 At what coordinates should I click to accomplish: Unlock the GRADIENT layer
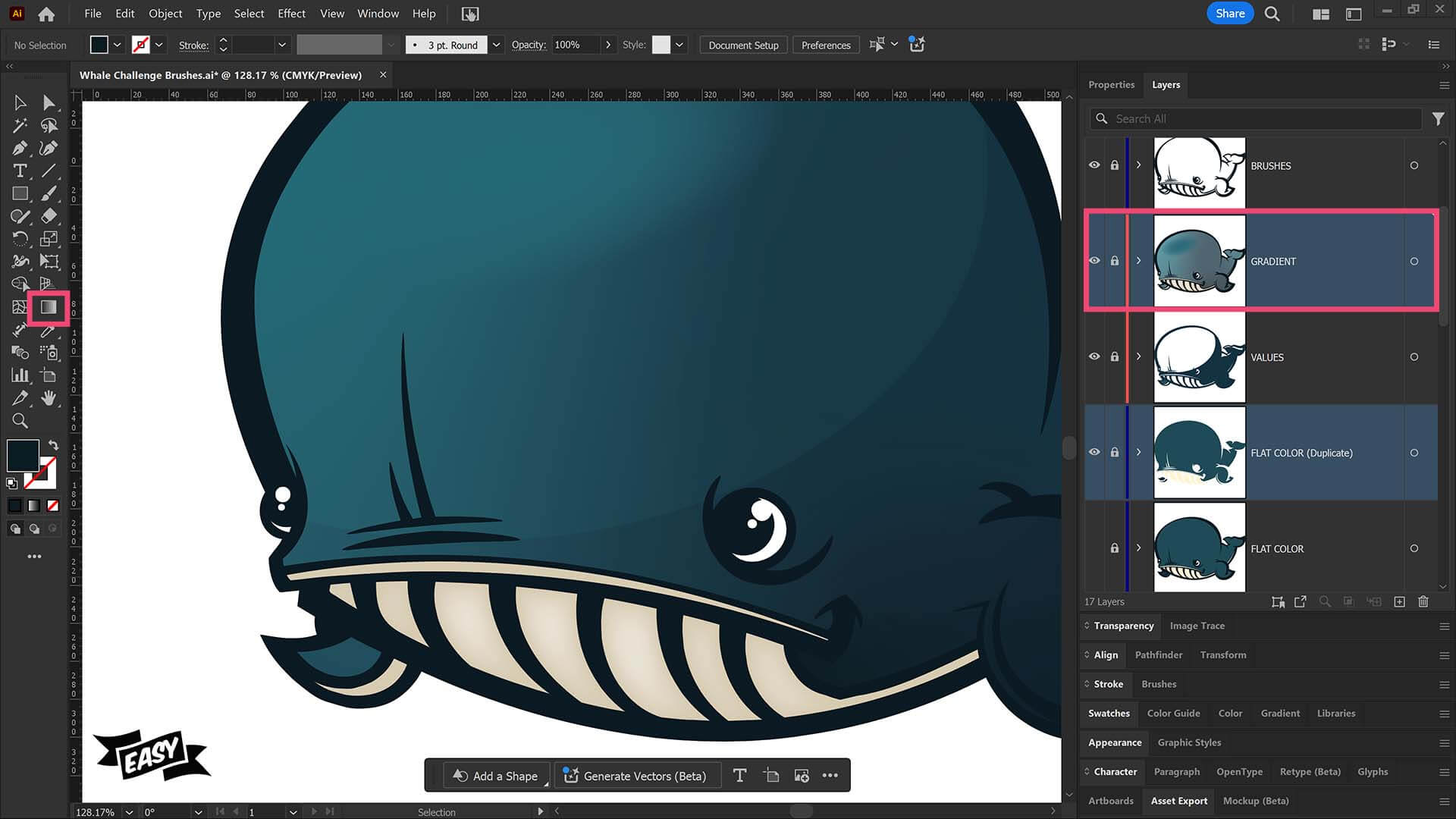(x=1115, y=261)
